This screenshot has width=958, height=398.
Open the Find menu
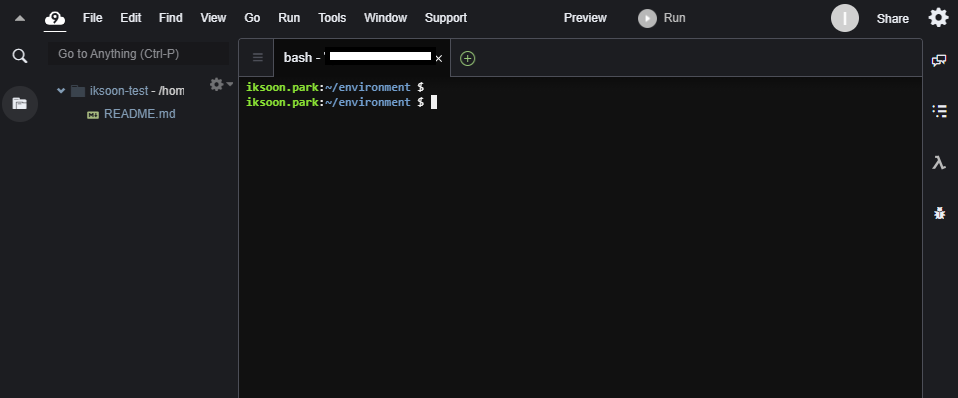pos(170,18)
